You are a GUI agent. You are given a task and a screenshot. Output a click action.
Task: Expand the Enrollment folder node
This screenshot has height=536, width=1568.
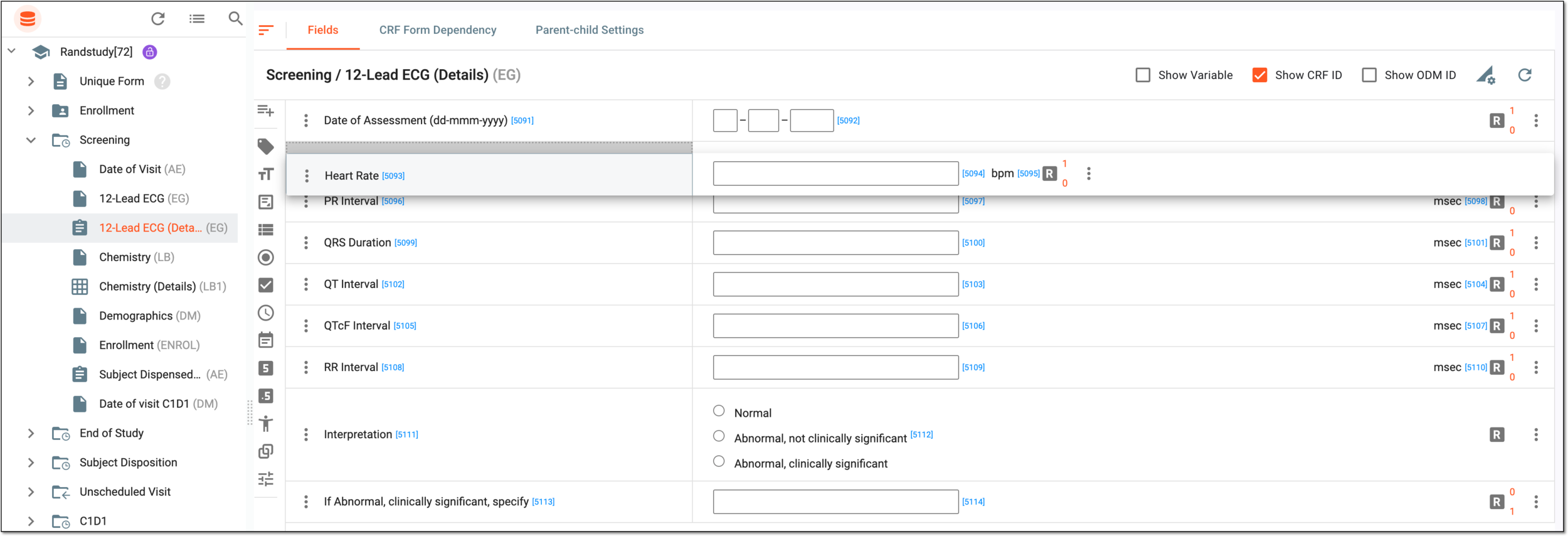click(x=31, y=110)
